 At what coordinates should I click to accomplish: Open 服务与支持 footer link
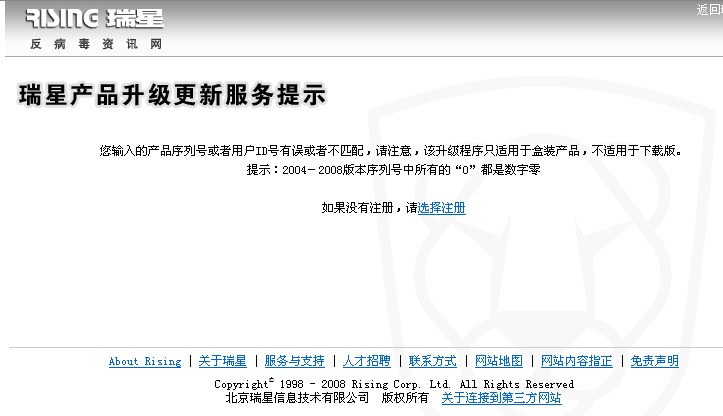pos(294,361)
